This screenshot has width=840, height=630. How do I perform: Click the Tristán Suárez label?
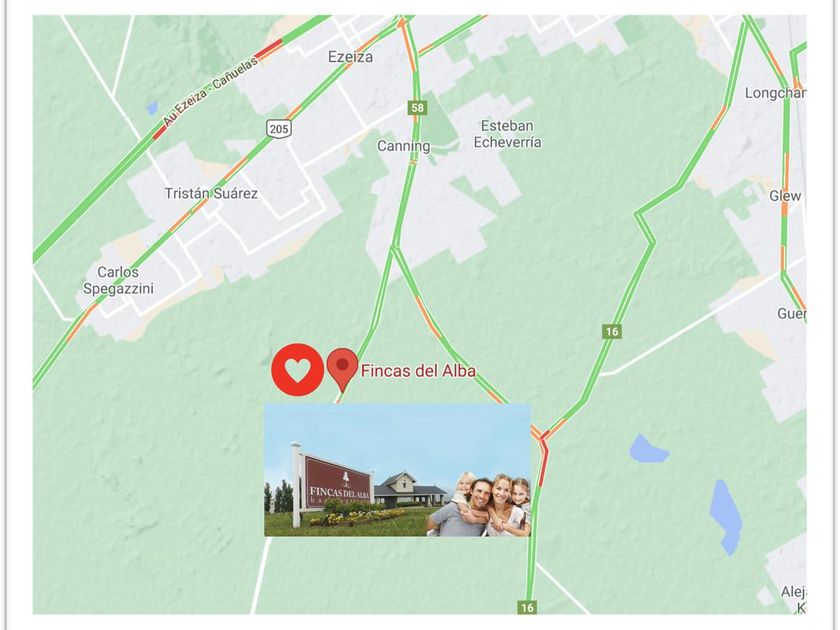pyautogui.click(x=211, y=193)
